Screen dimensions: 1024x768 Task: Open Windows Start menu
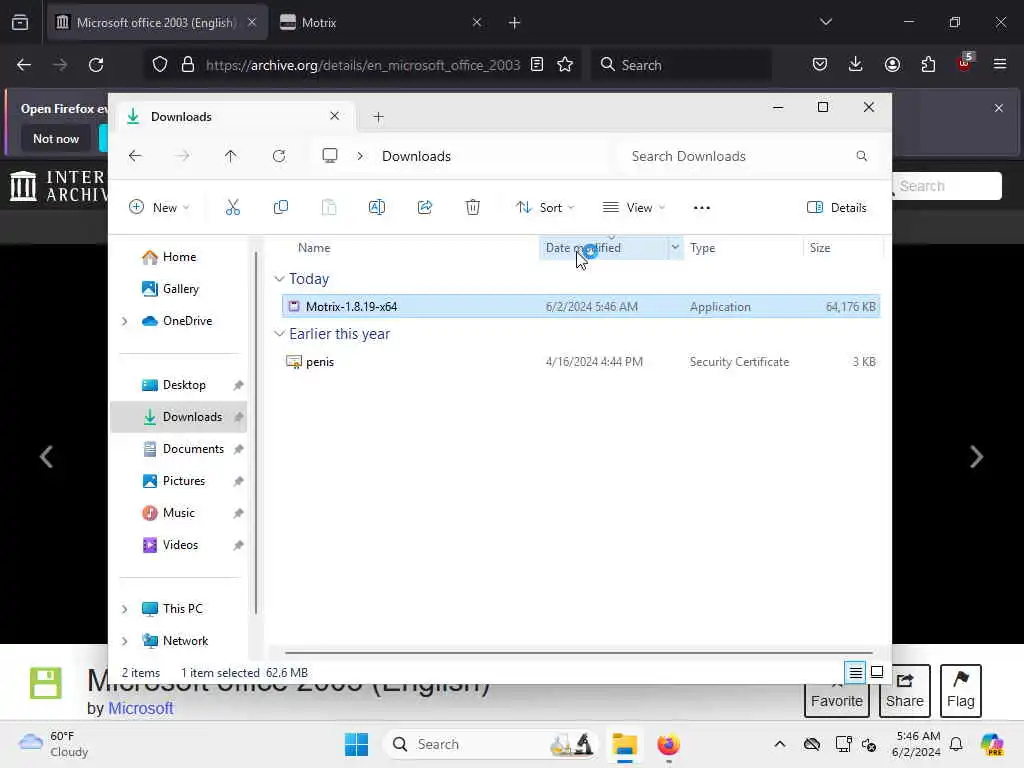[357, 744]
